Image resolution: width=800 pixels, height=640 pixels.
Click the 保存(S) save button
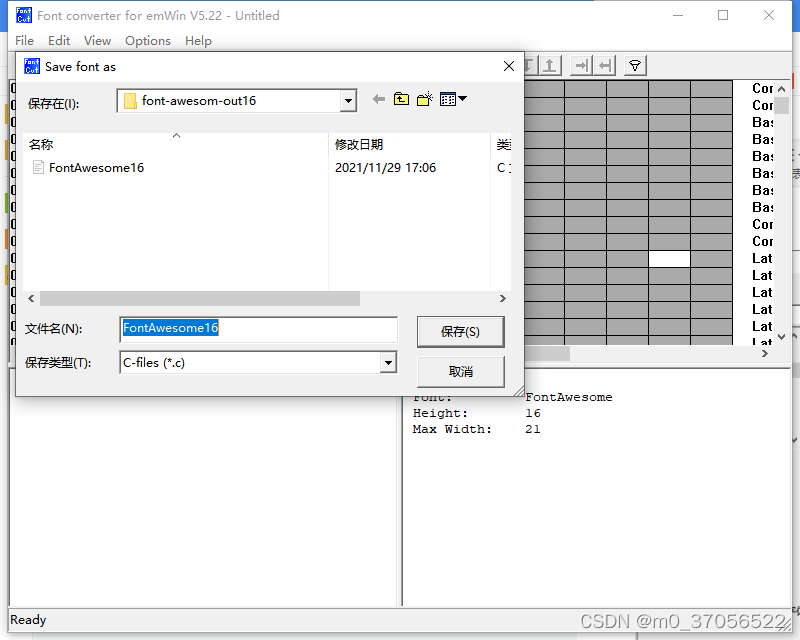pos(461,332)
